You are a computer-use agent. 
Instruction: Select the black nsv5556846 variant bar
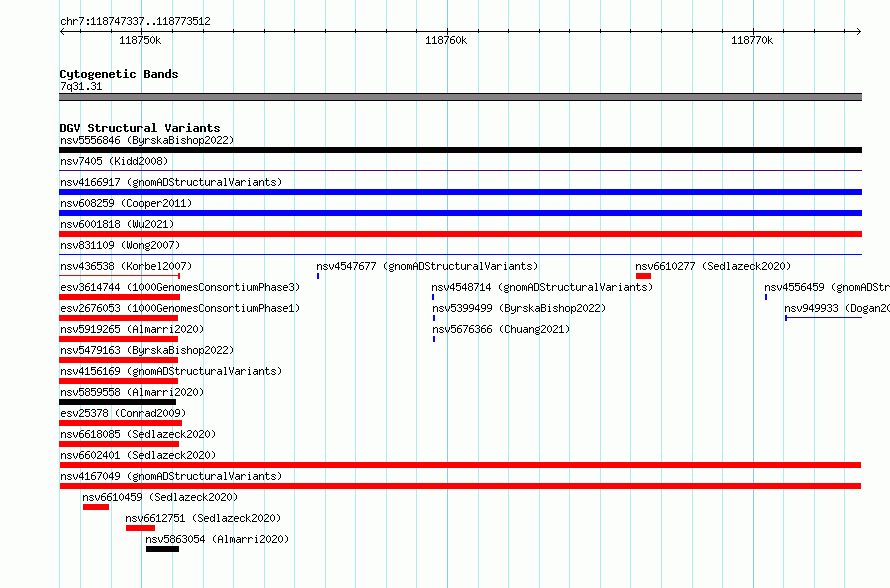tap(460, 150)
